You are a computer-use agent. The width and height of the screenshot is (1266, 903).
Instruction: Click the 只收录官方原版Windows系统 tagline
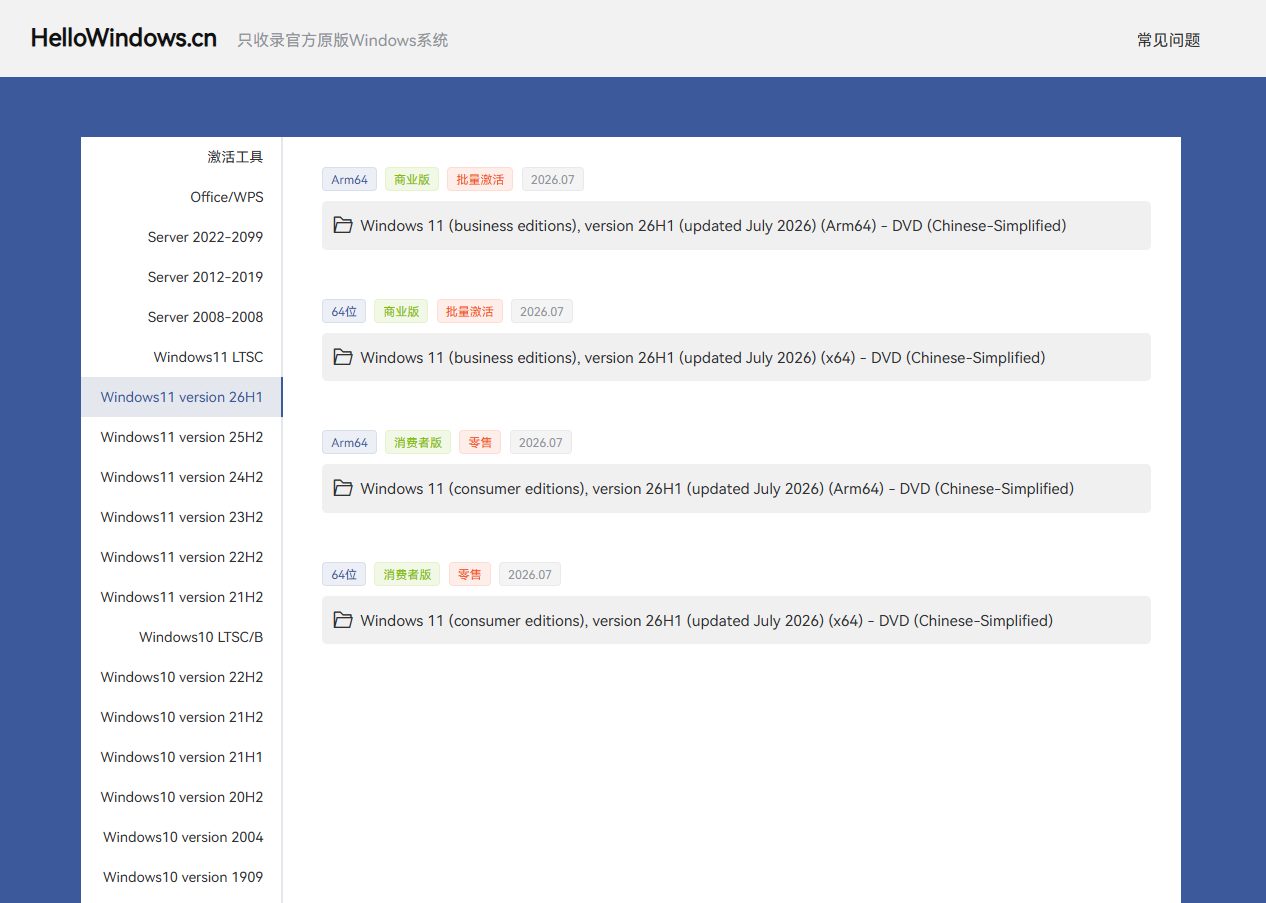[x=342, y=40]
